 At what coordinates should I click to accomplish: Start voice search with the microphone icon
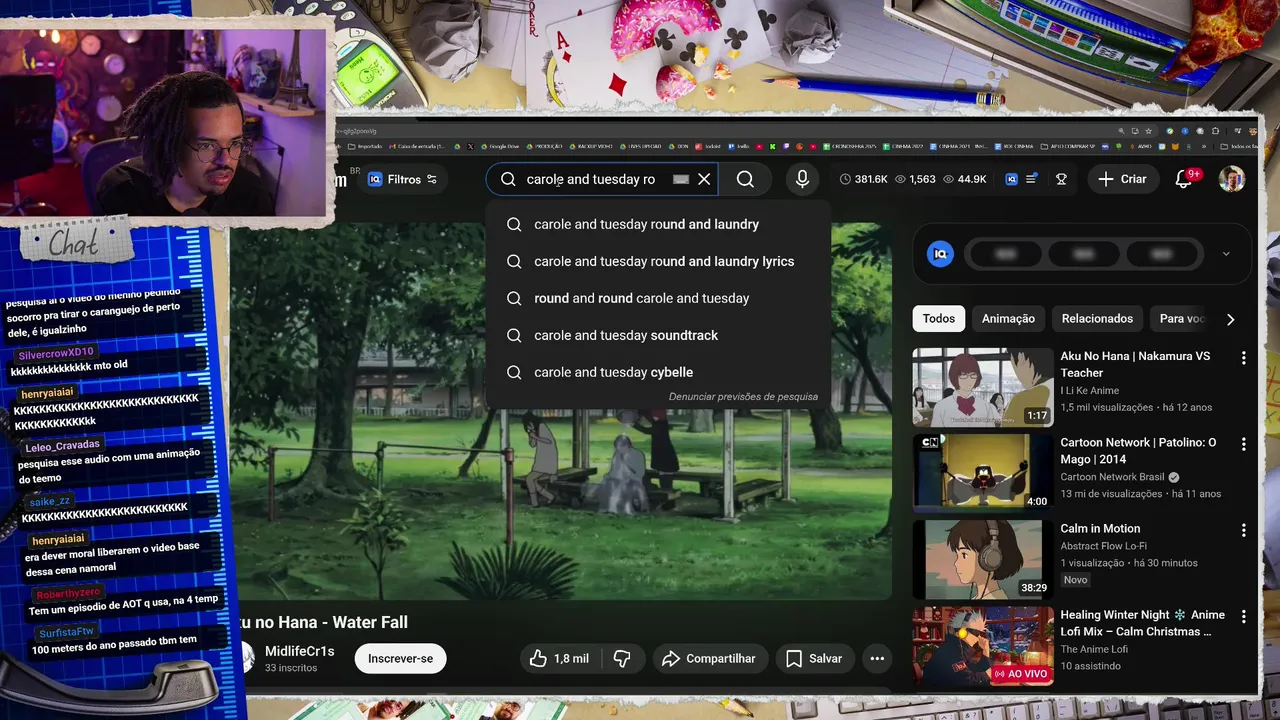pyautogui.click(x=802, y=179)
